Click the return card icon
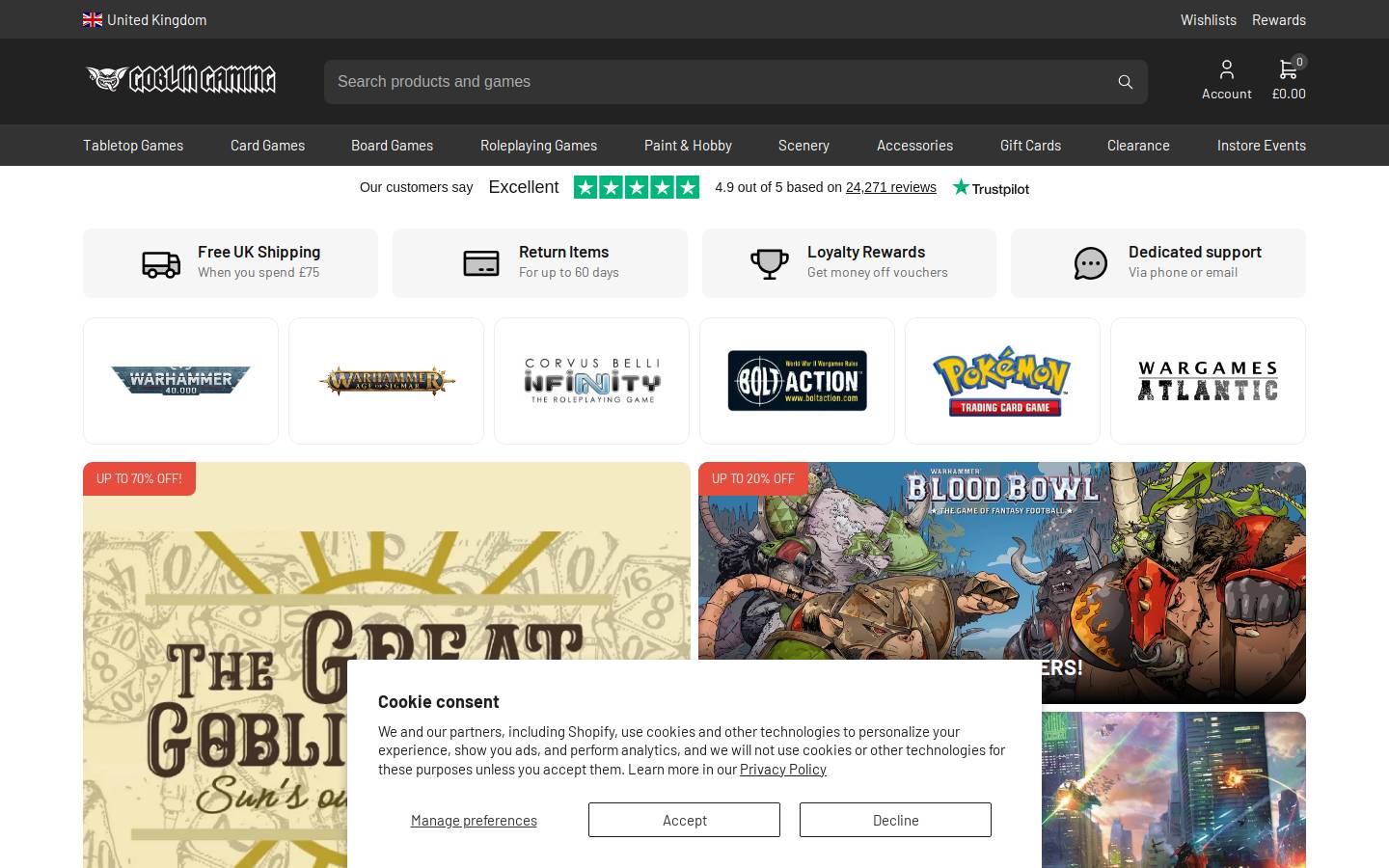 coord(481,263)
